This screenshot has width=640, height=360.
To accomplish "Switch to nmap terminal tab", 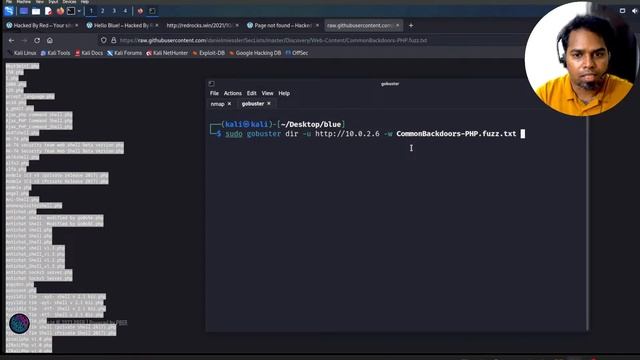I will pos(217,104).
